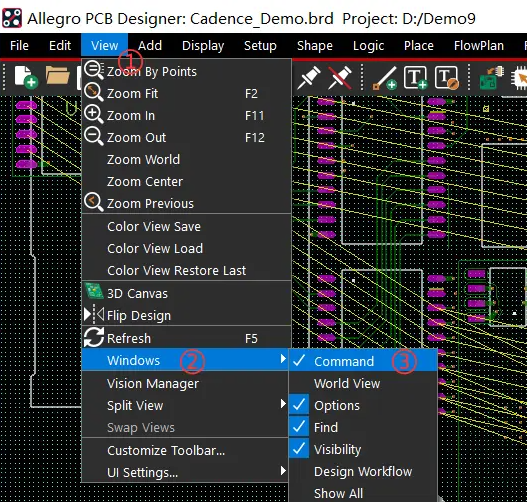Viewport: 527px width, 502px height.
Task: Click the New file toolbar icon
Action: click(x=26, y=77)
